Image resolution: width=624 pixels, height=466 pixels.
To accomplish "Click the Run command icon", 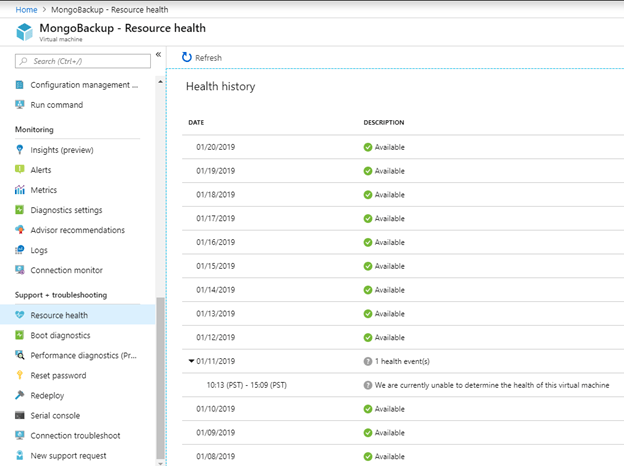I will 20,105.
